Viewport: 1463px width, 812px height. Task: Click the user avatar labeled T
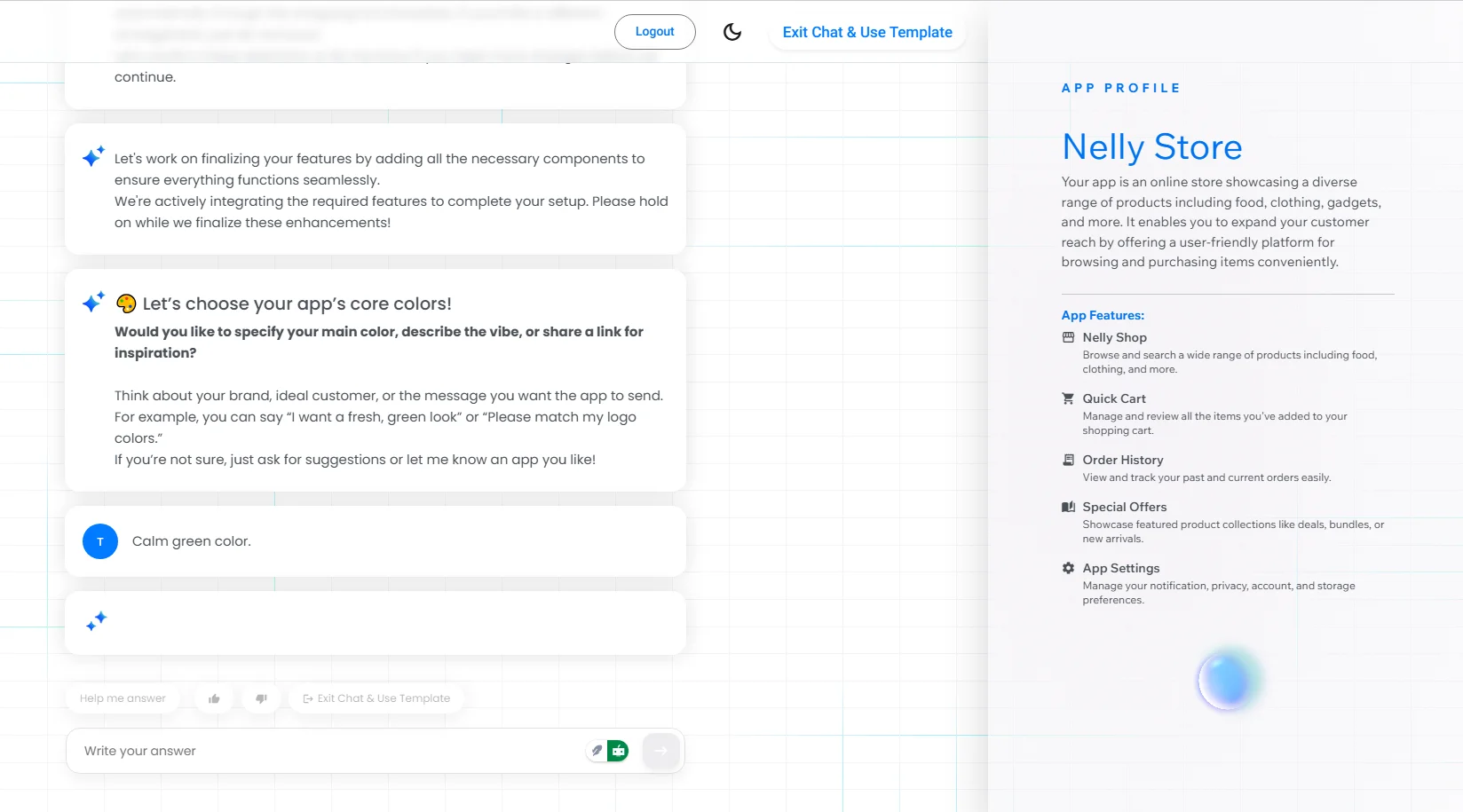click(x=100, y=541)
